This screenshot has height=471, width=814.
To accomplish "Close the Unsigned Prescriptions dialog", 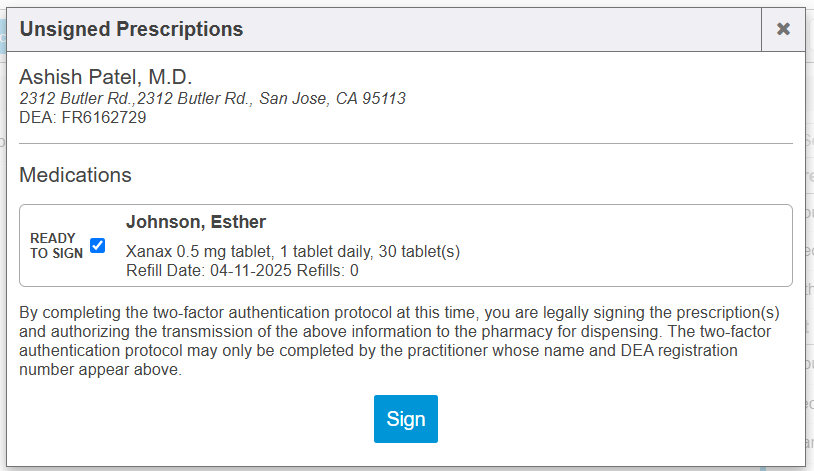I will click(783, 29).
